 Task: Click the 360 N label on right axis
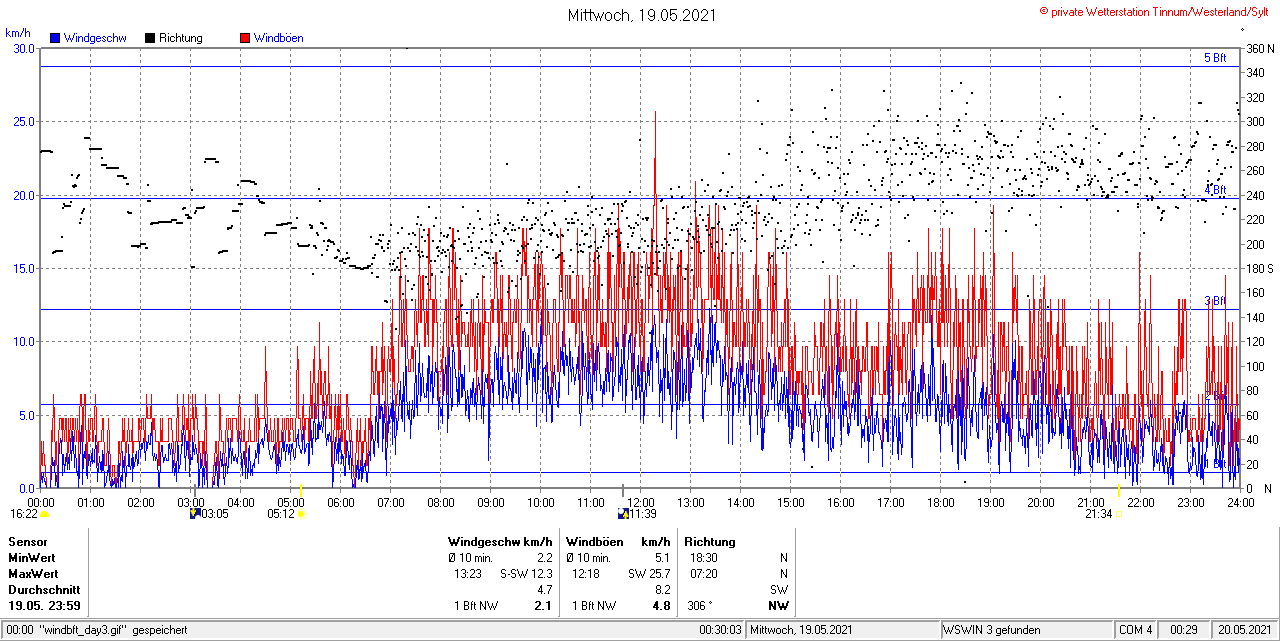coord(1259,48)
